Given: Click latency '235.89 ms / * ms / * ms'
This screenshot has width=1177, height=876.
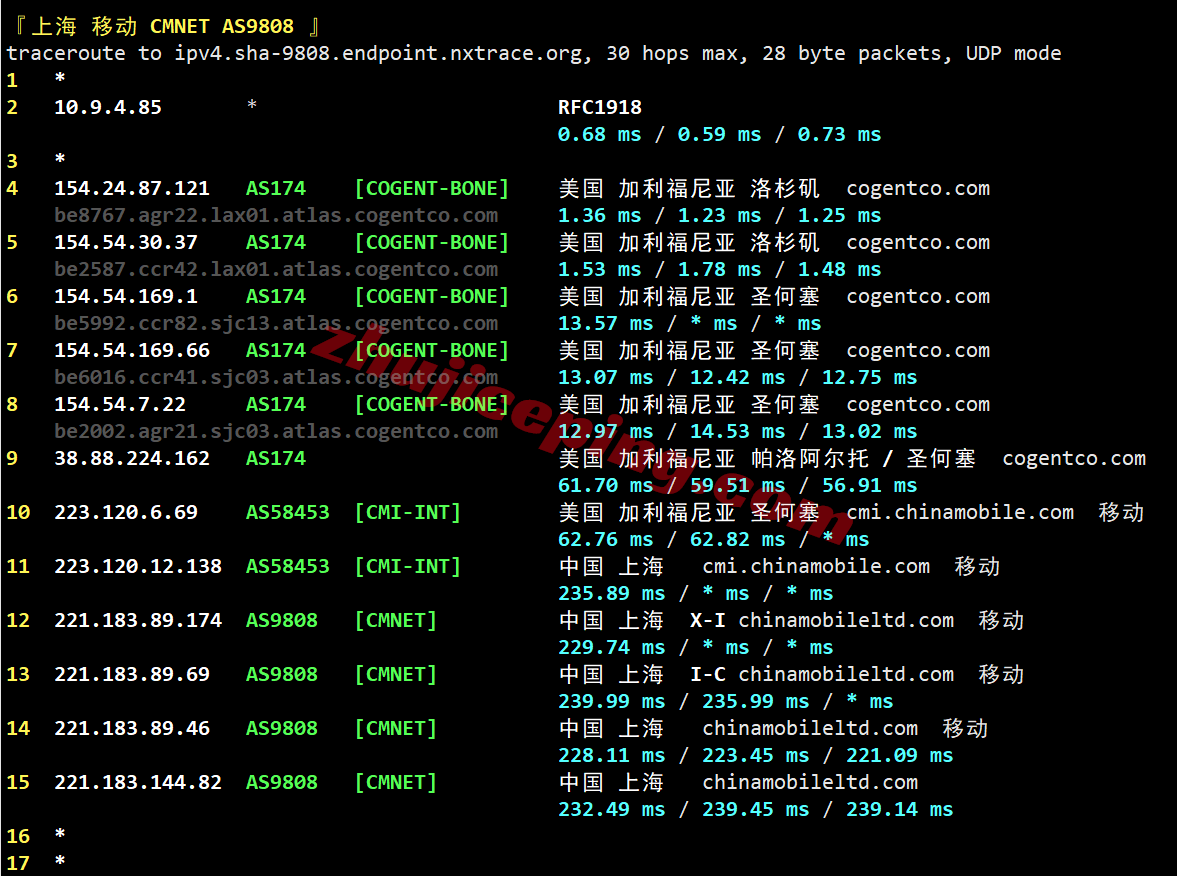Looking at the screenshot, I should pos(695,594).
